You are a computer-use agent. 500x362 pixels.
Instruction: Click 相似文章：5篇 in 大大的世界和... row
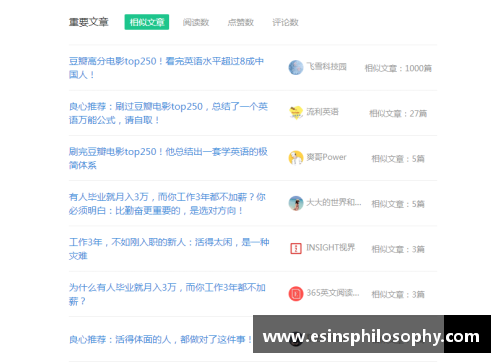tap(398, 204)
